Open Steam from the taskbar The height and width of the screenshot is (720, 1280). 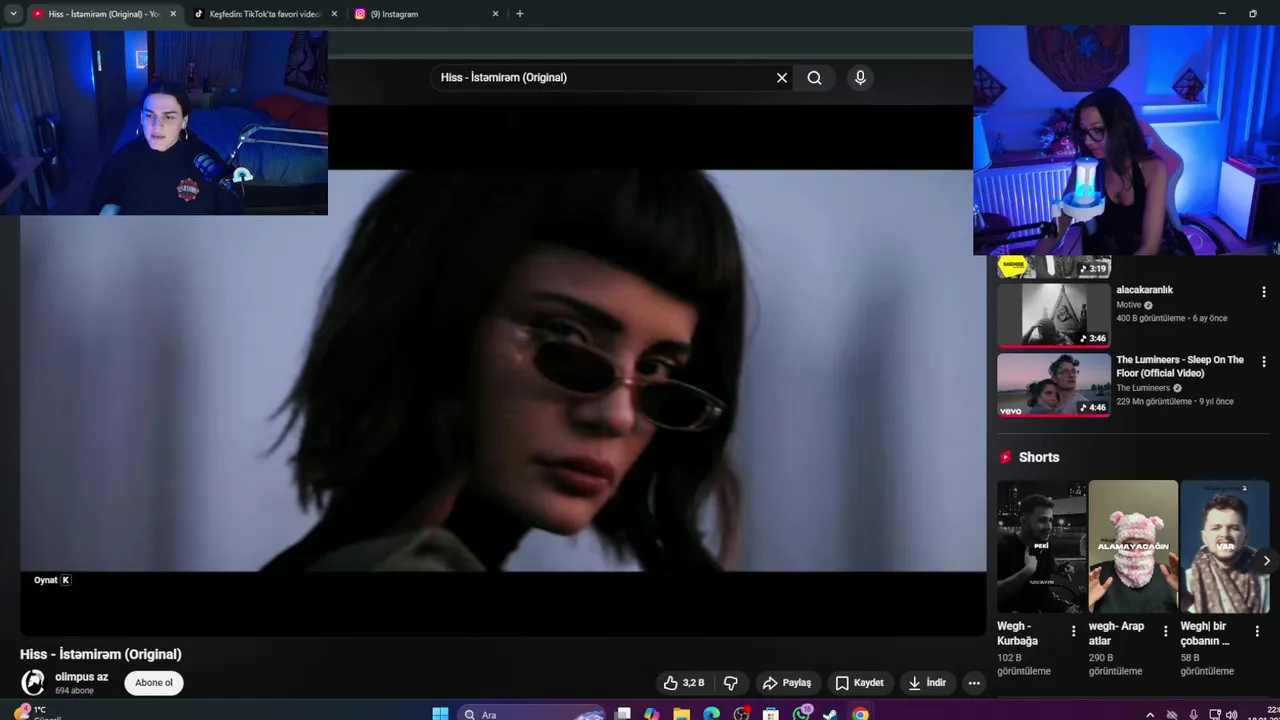(831, 714)
